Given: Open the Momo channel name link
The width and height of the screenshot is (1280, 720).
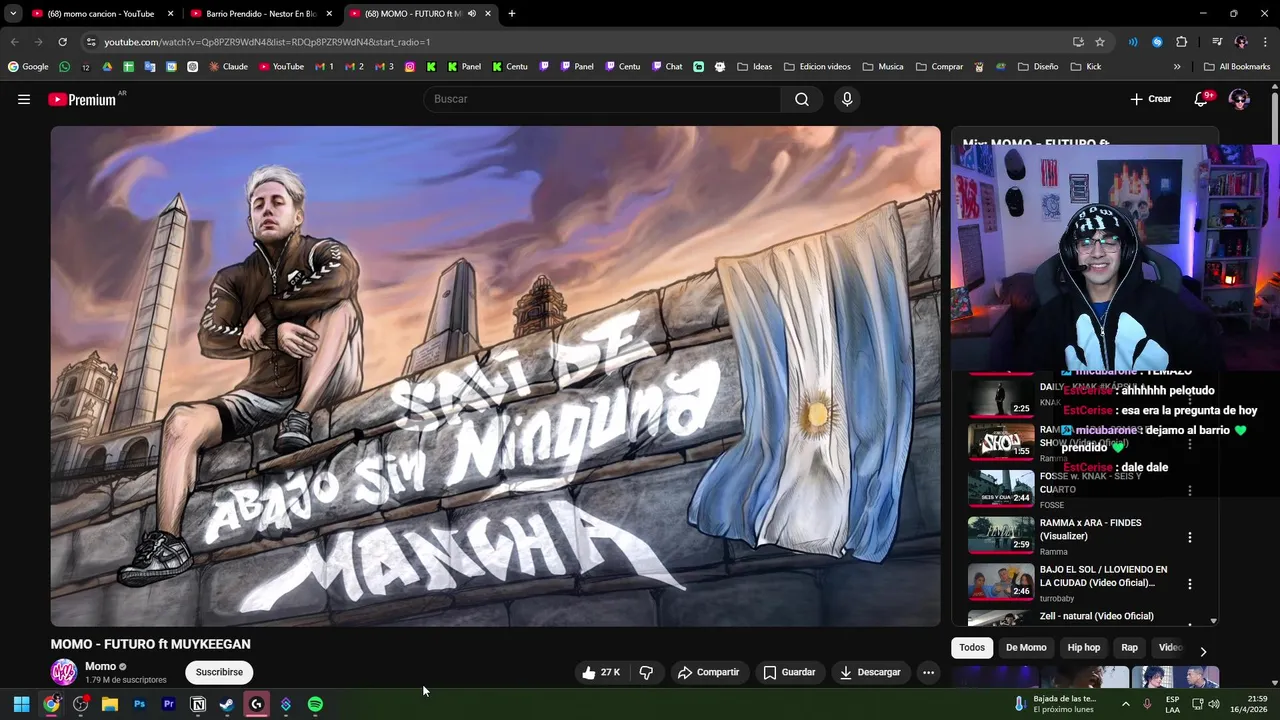Looking at the screenshot, I should [x=100, y=666].
